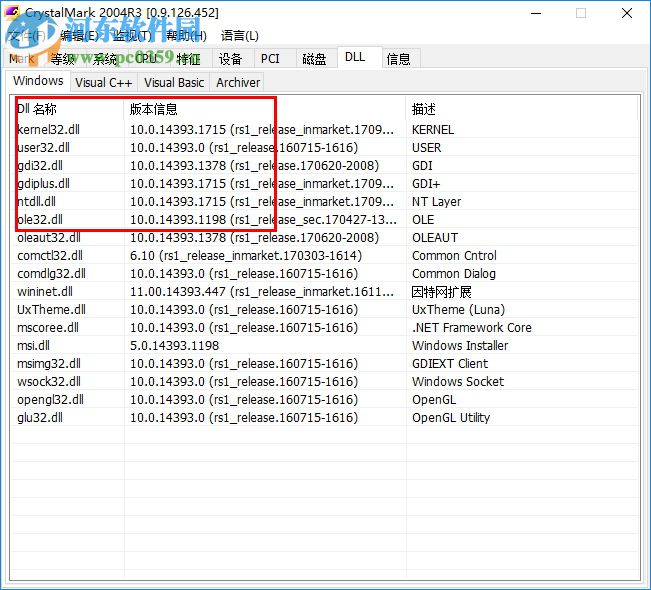
Task: Open the 监视(T) menu
Action: pos(133,36)
